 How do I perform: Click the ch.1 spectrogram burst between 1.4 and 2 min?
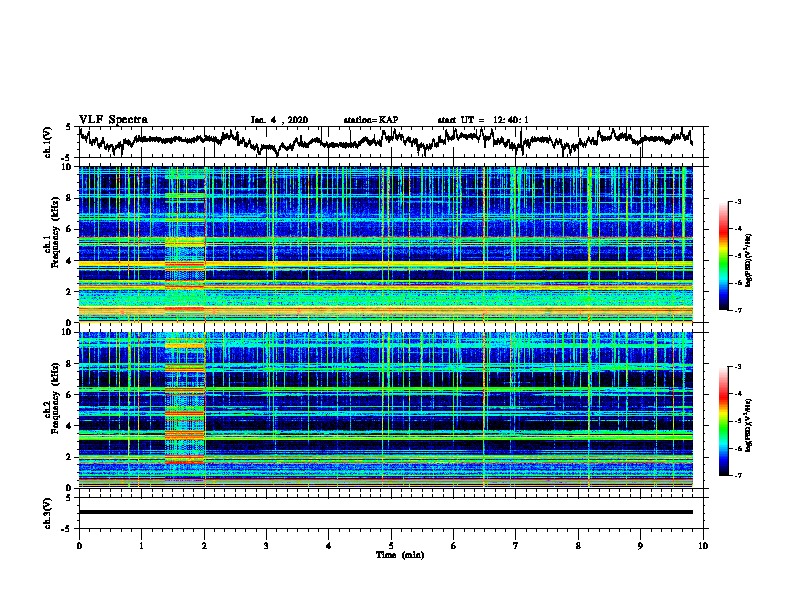(x=185, y=244)
